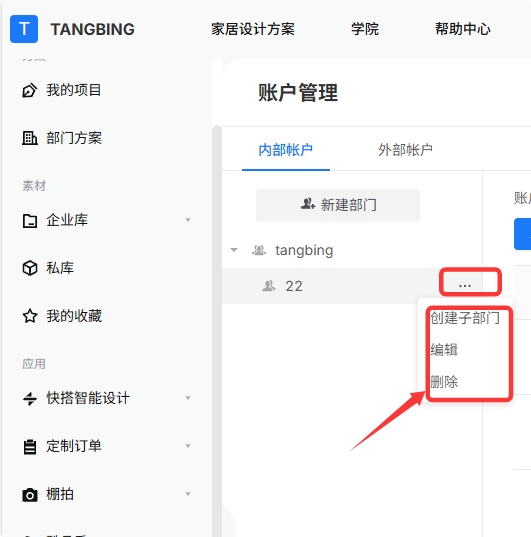The width and height of the screenshot is (531, 537).
Task: Click the more options ellipsis for department 22
Action: click(x=465, y=285)
